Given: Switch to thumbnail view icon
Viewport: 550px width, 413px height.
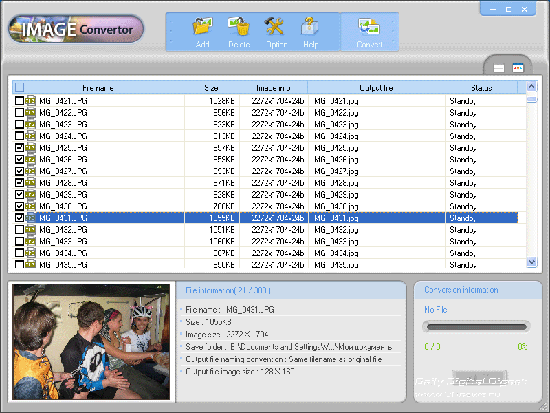Looking at the screenshot, I should pos(518,67).
